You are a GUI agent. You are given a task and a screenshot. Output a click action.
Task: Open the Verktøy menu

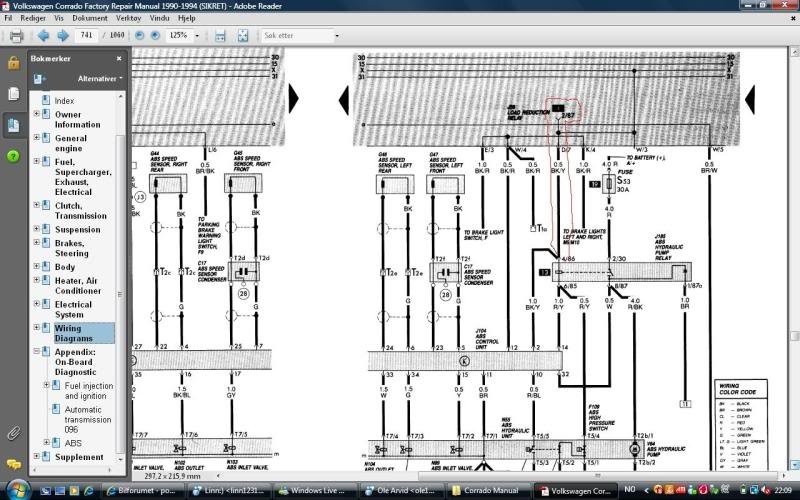(x=128, y=18)
